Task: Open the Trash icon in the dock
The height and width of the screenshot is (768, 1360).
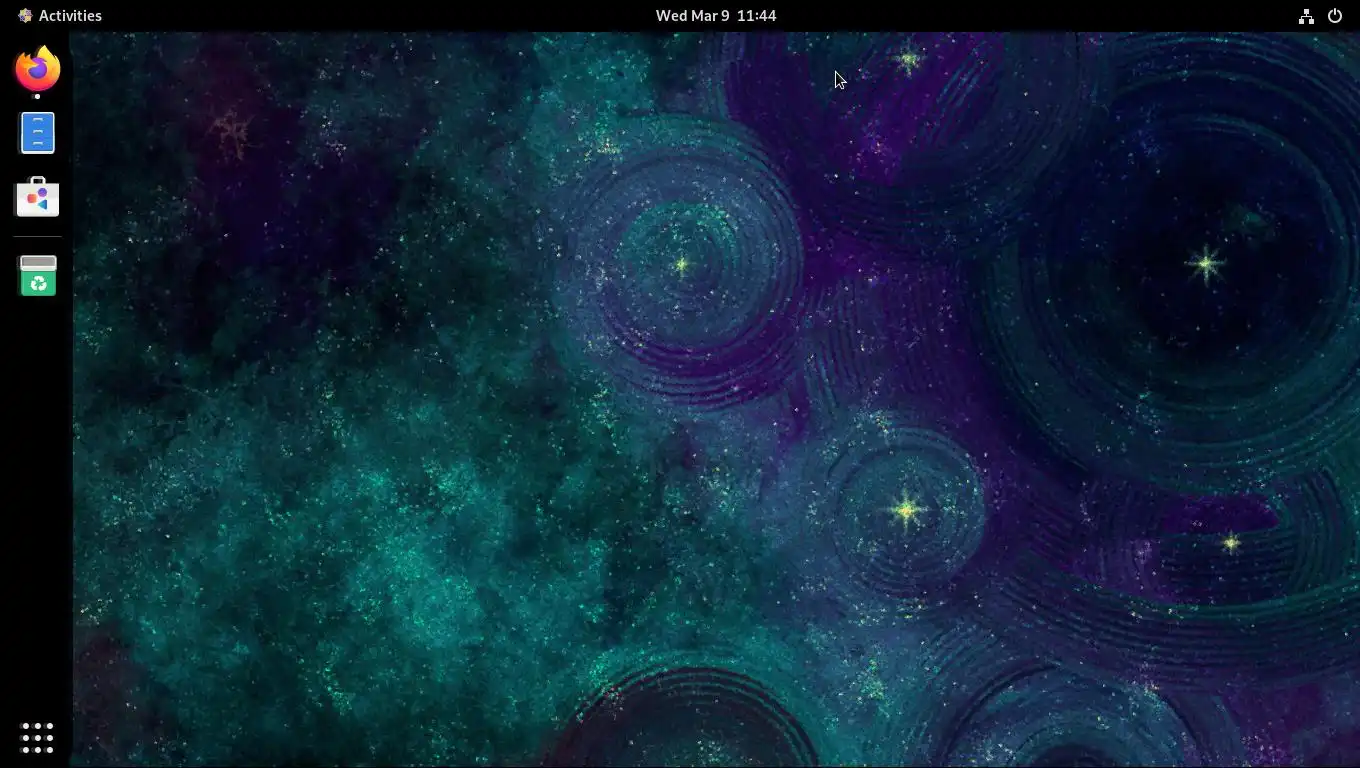Action: [x=38, y=276]
